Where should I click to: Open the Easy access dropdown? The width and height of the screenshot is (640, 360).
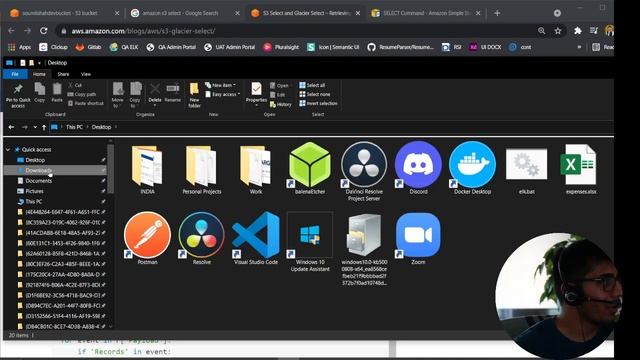222,94
